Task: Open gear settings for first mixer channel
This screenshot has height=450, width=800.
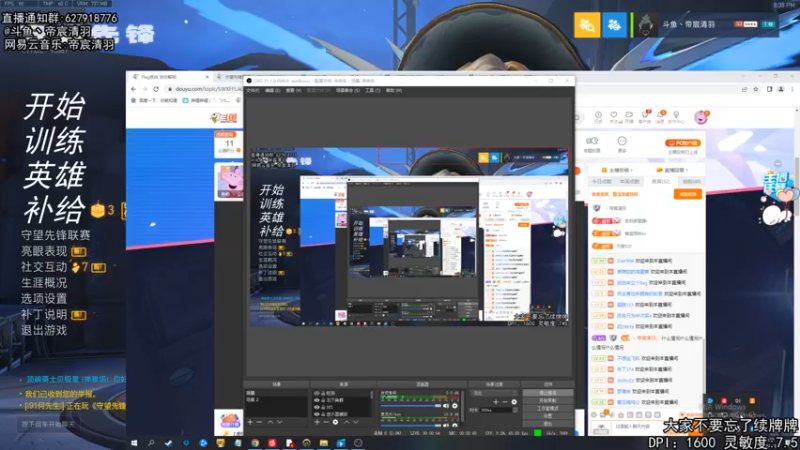Action: point(455,406)
